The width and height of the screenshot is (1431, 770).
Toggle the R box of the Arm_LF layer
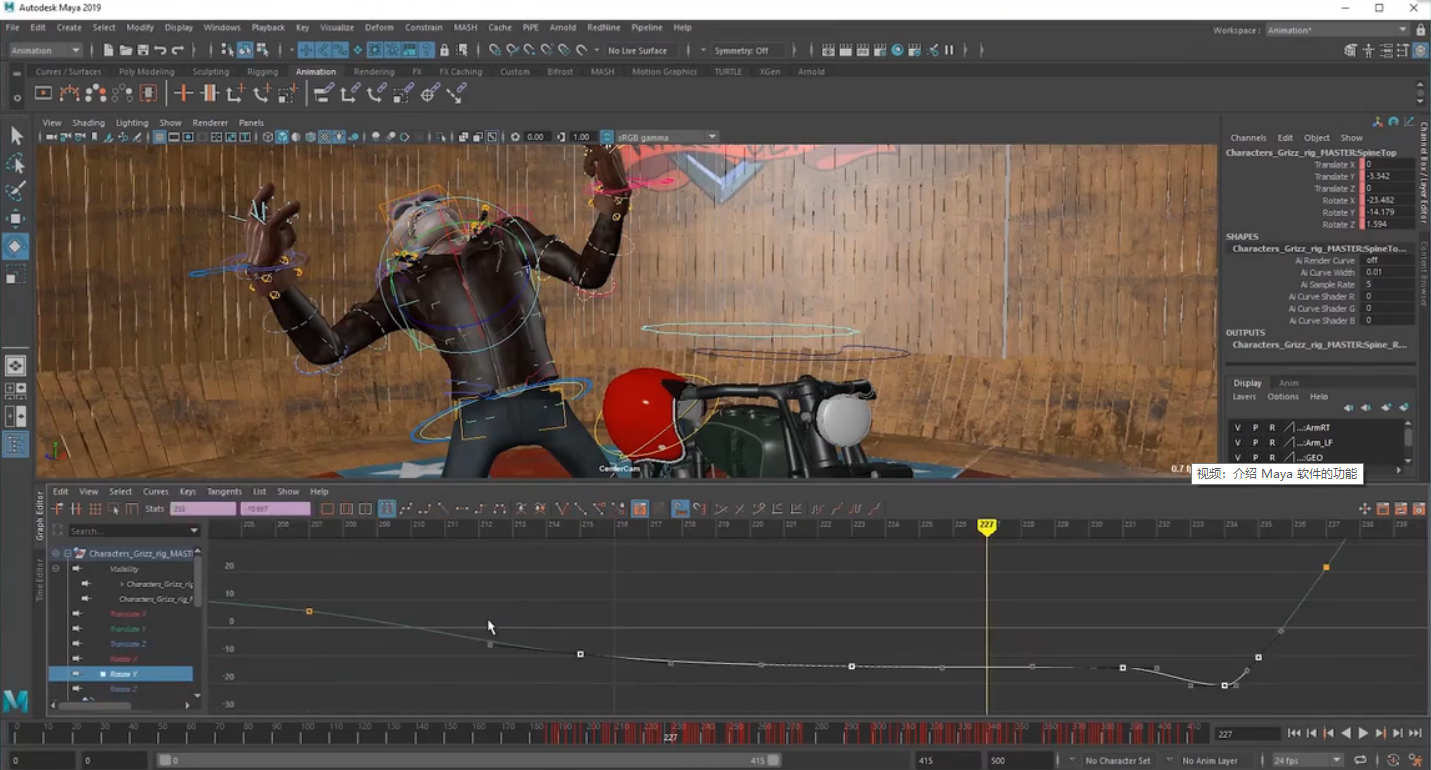pyautogui.click(x=1272, y=443)
